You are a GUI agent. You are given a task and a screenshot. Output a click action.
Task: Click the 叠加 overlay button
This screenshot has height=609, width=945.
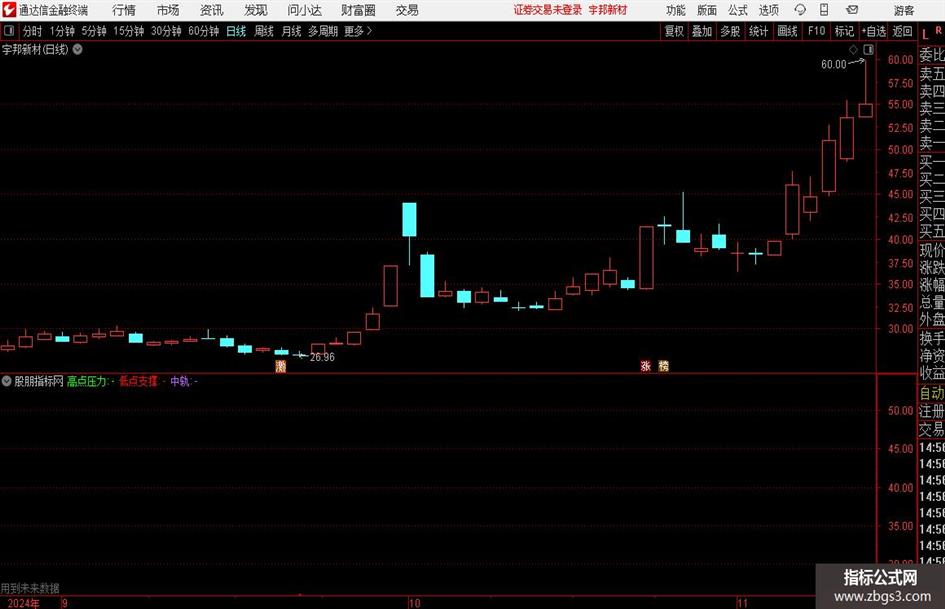tap(702, 31)
